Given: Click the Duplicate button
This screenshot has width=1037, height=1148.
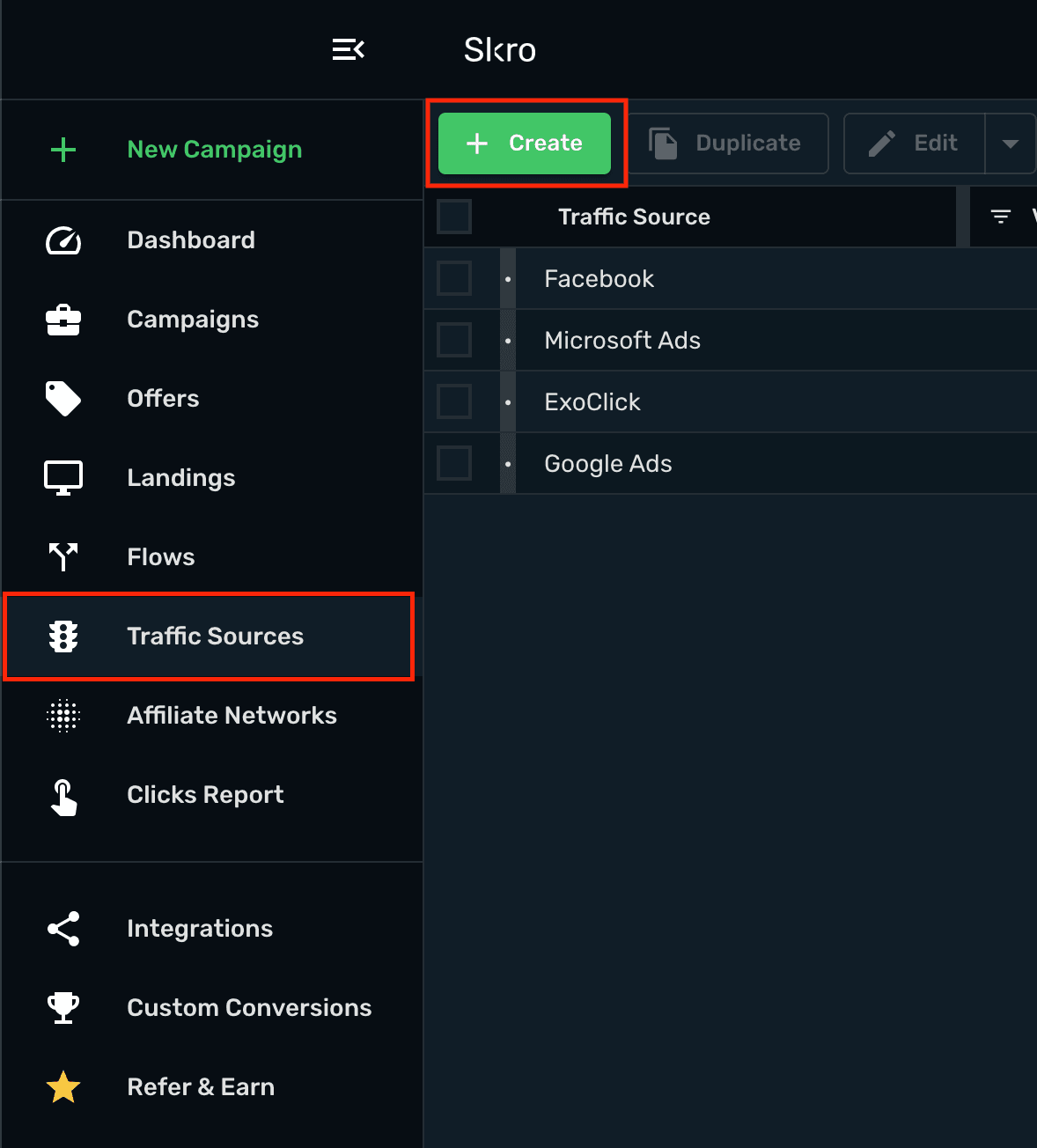Looking at the screenshot, I should click(x=729, y=143).
